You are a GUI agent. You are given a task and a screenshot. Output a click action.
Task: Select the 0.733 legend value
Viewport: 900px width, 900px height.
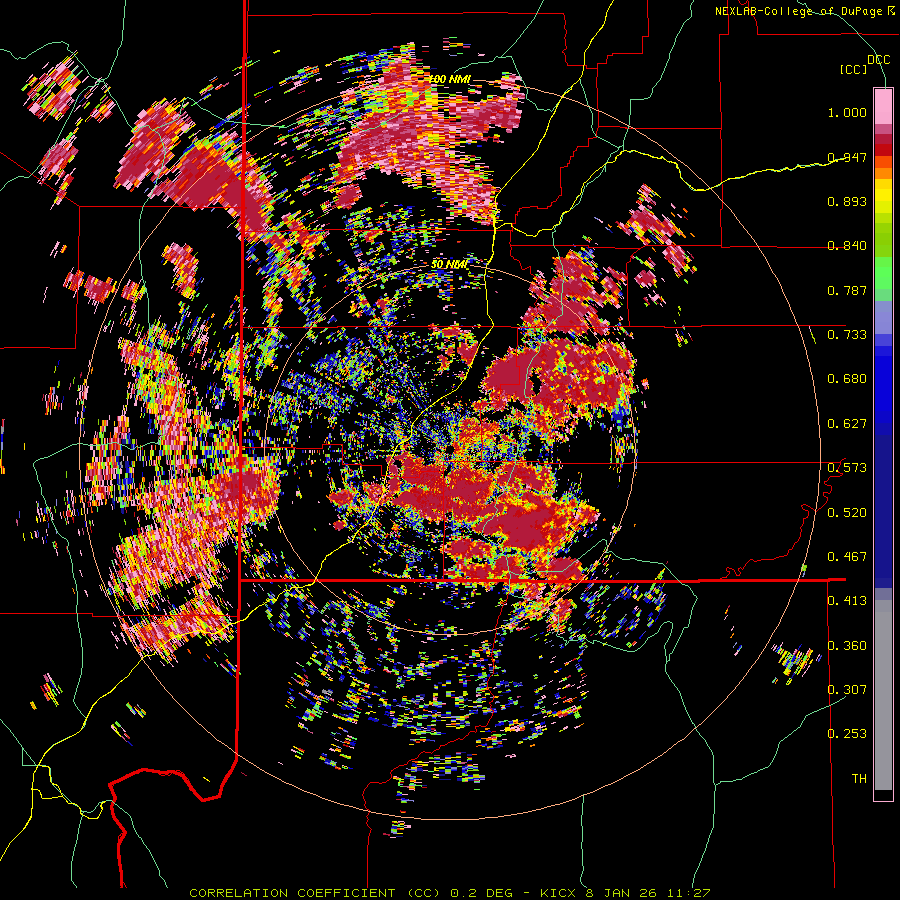(847, 335)
